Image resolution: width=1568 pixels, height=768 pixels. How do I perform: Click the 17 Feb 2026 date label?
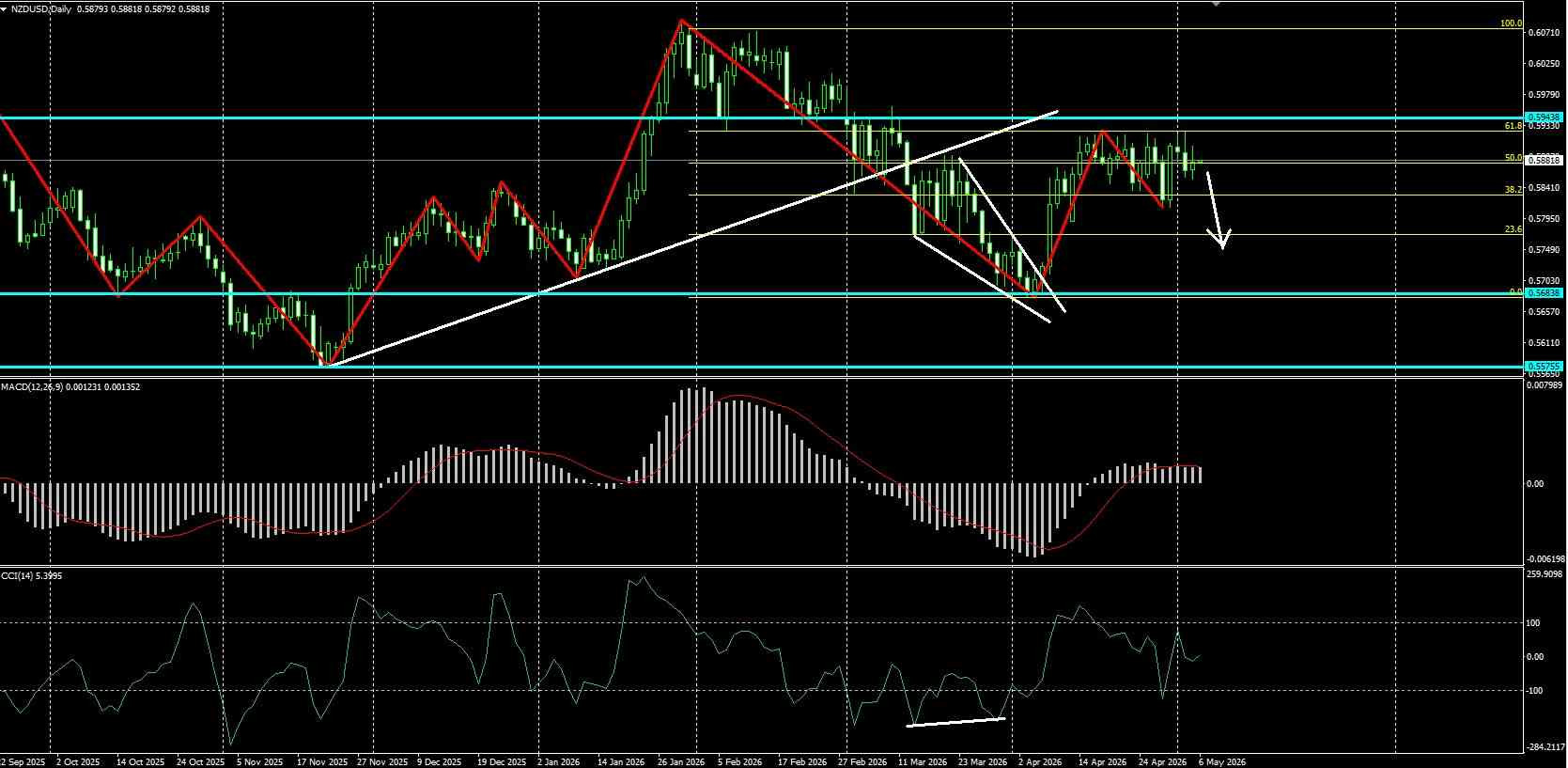pyautogui.click(x=802, y=761)
